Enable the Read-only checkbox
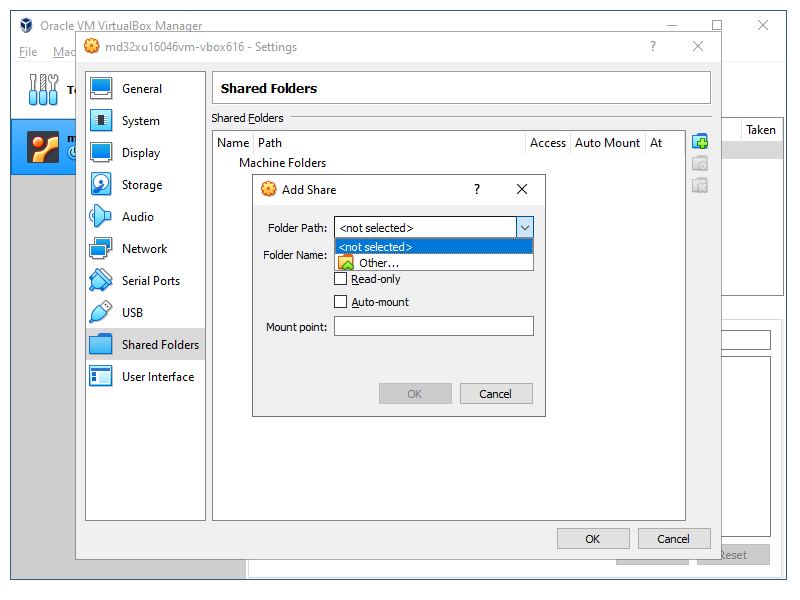This screenshot has height=600, width=800. [341, 279]
